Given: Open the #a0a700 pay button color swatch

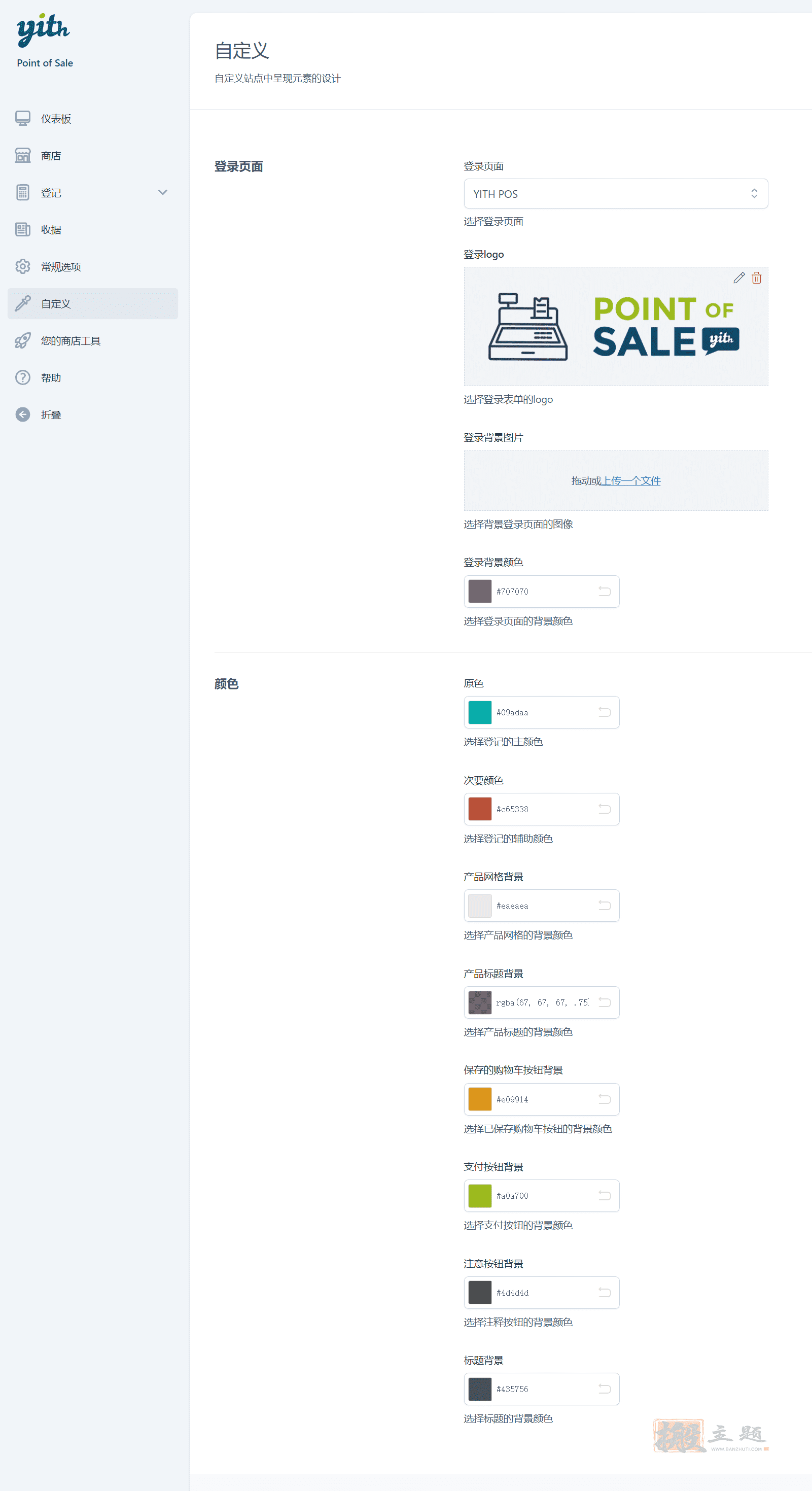Looking at the screenshot, I should (480, 1196).
